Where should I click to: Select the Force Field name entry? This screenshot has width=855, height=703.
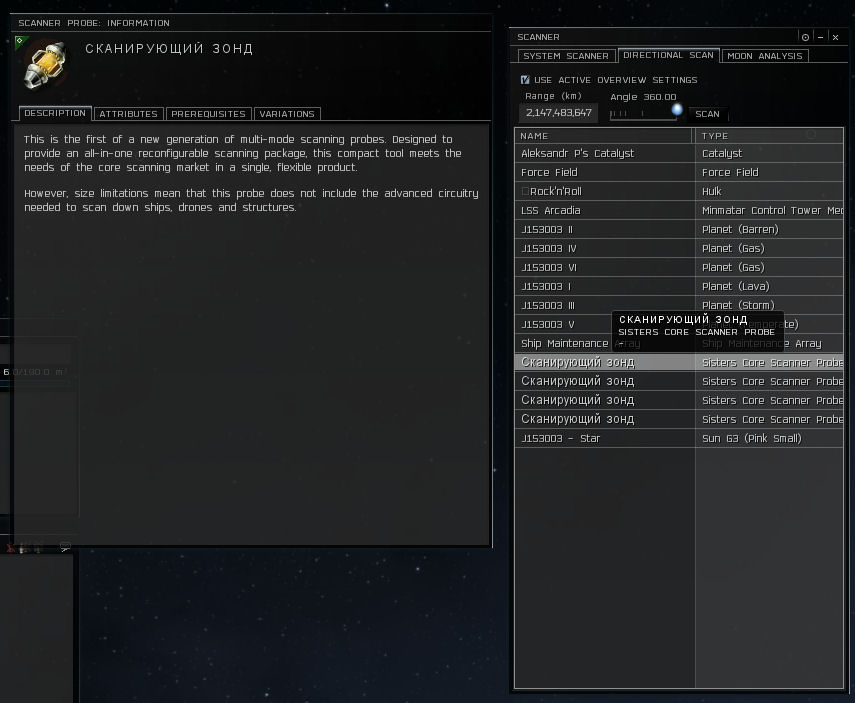549,172
